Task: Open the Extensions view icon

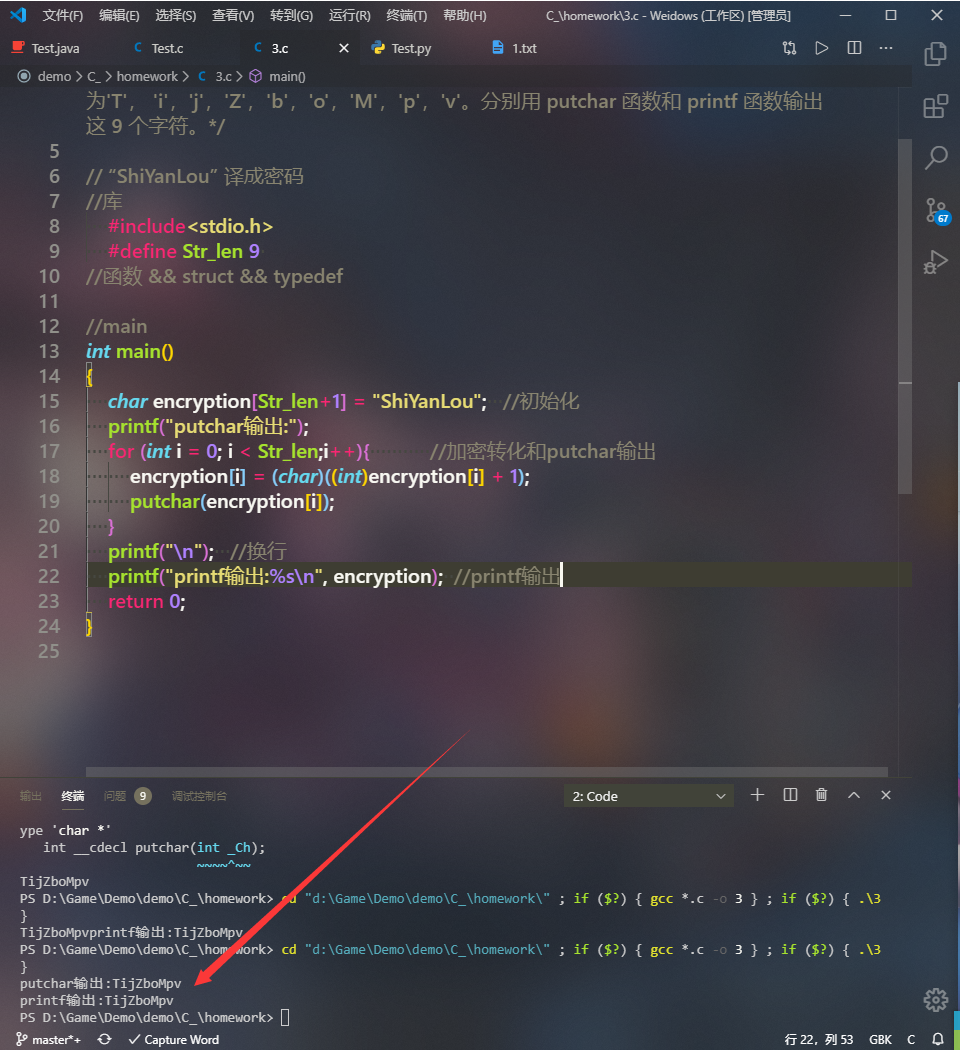Action: pyautogui.click(x=935, y=106)
